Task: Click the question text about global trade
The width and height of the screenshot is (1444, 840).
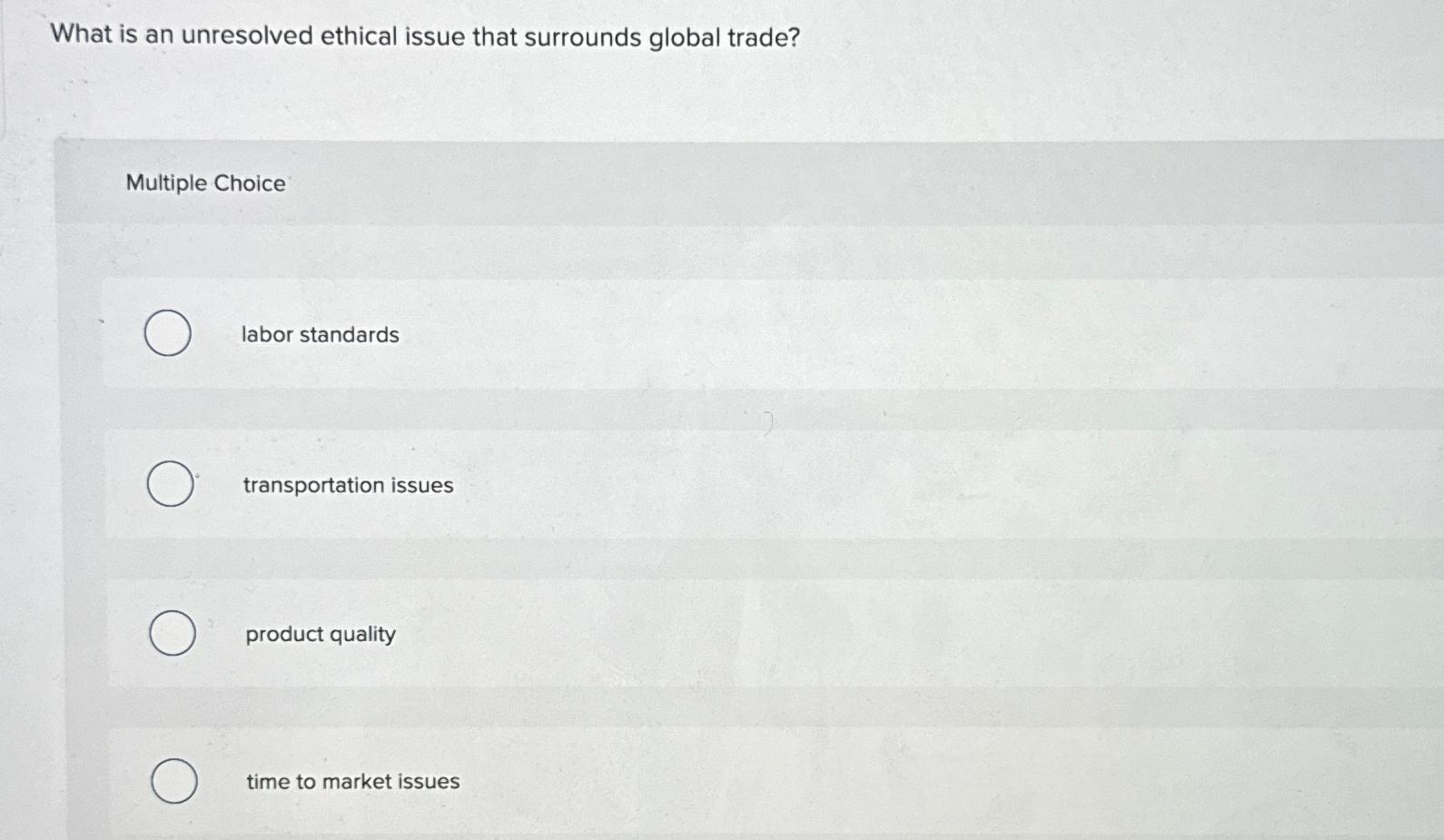Action: [424, 37]
